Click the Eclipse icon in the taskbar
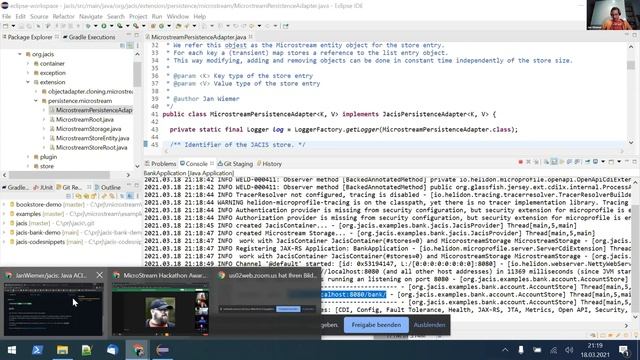 (162, 350)
